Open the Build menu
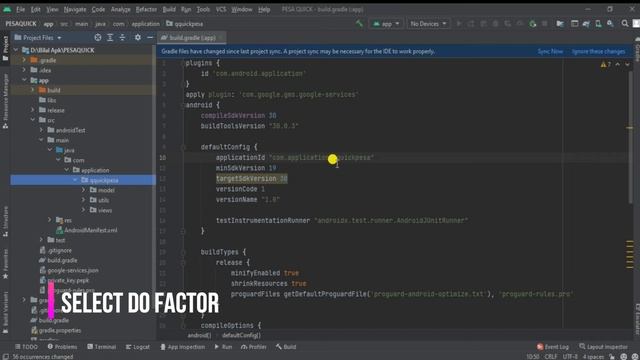This screenshot has width=640, height=360. pyautogui.click(x=169, y=9)
